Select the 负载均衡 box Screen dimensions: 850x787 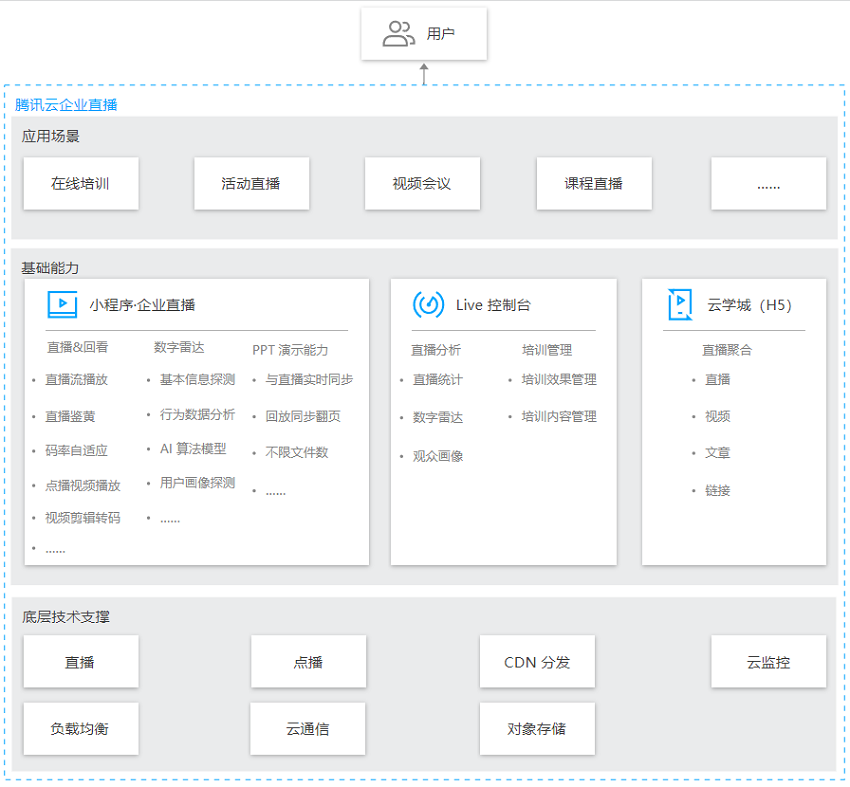[81, 729]
